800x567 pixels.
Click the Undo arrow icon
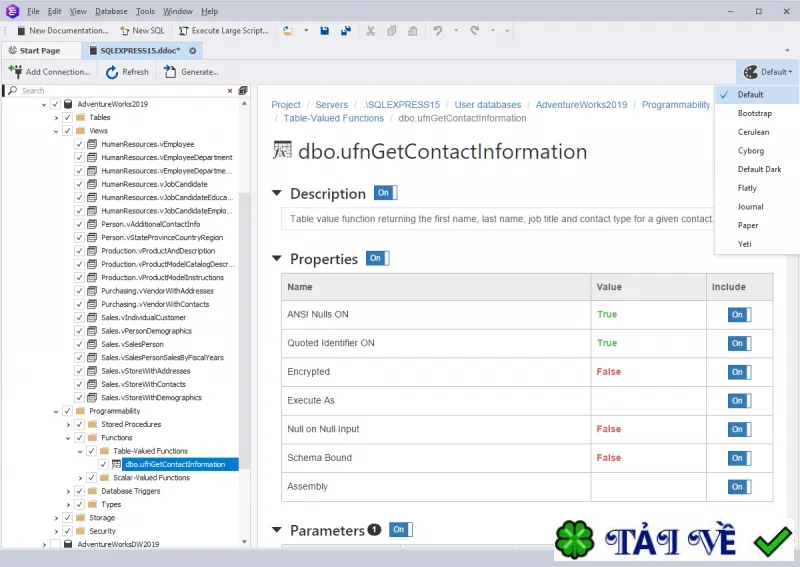click(438, 31)
